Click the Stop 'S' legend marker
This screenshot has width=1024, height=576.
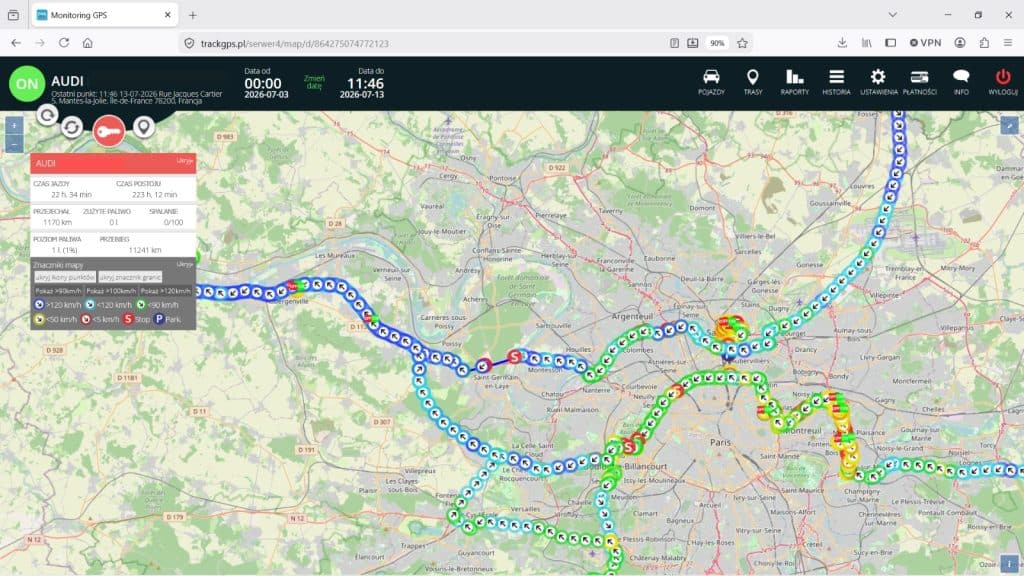pyautogui.click(x=128, y=319)
